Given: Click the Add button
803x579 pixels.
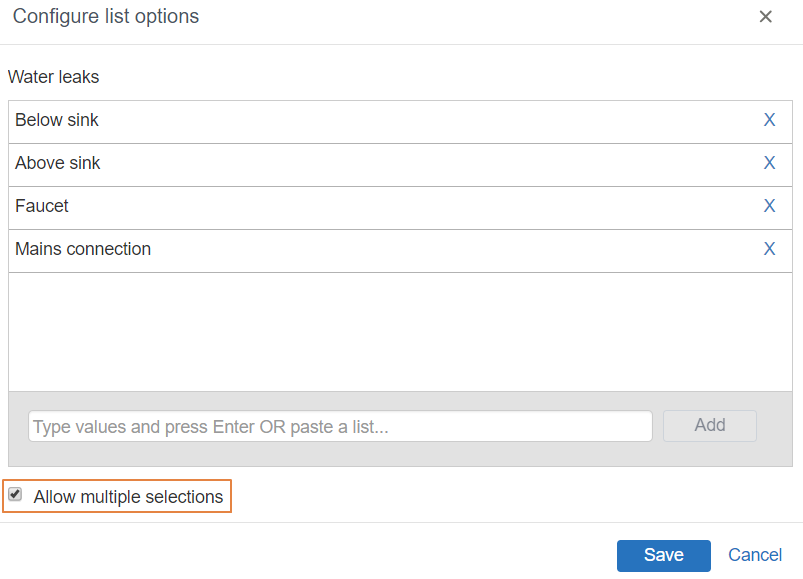Looking at the screenshot, I should [x=710, y=425].
